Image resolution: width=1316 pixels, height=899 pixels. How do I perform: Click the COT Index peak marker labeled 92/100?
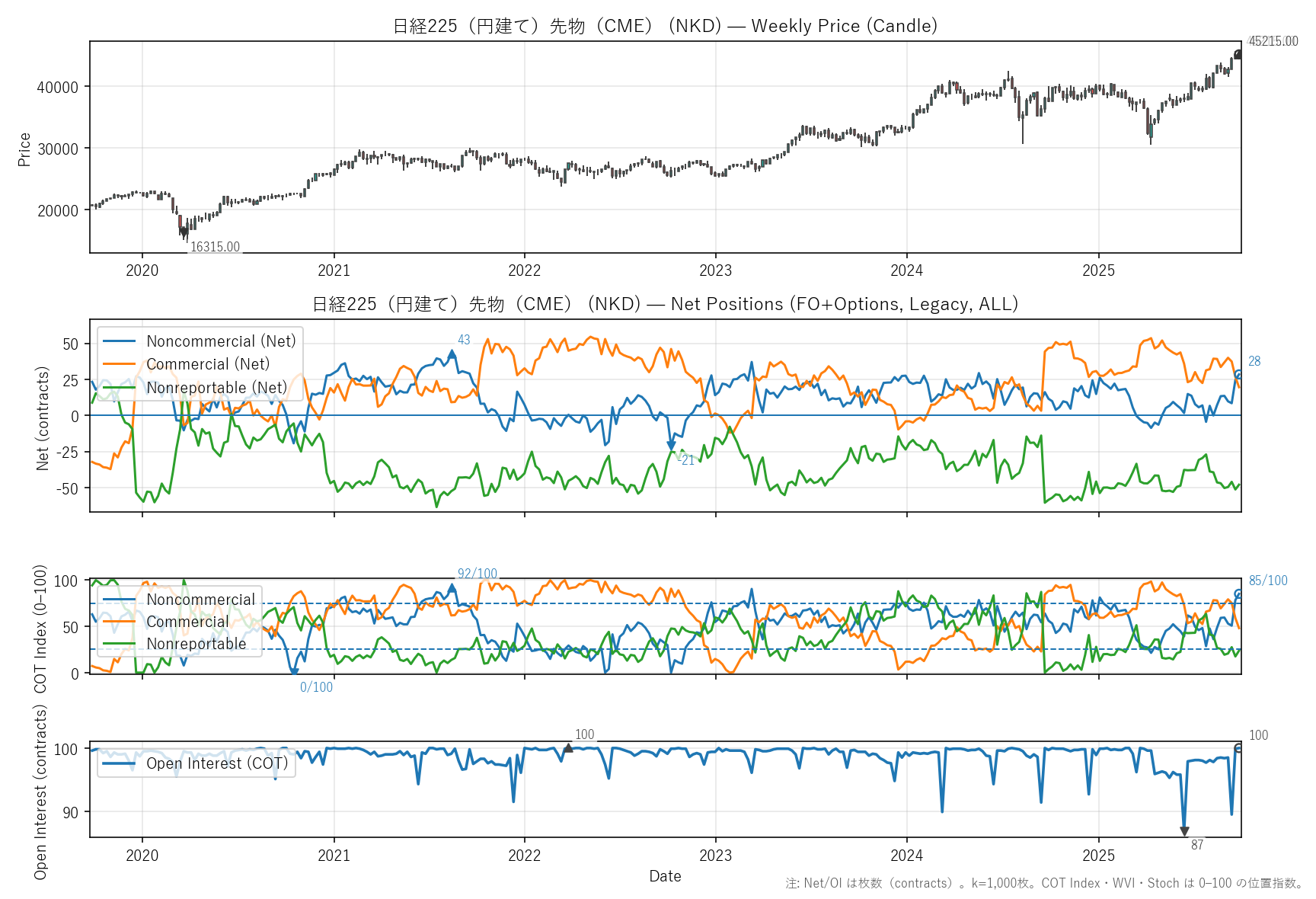pyautogui.click(x=452, y=587)
